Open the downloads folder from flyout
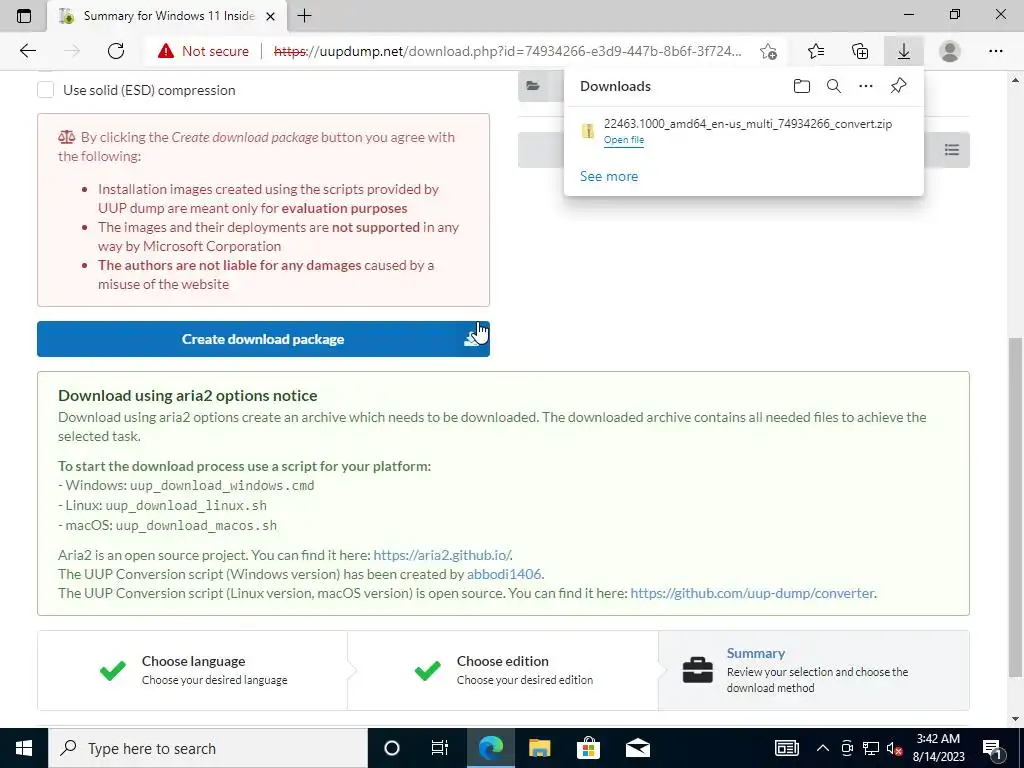The width and height of the screenshot is (1024, 768). click(802, 86)
